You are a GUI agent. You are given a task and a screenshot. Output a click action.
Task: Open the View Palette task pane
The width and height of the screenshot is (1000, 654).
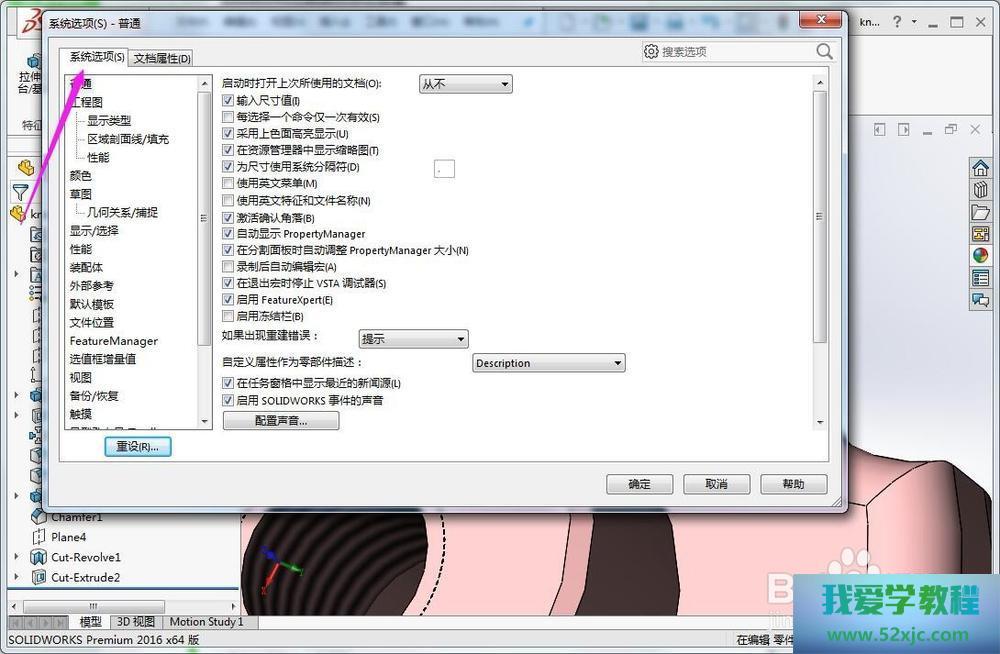[x=980, y=234]
